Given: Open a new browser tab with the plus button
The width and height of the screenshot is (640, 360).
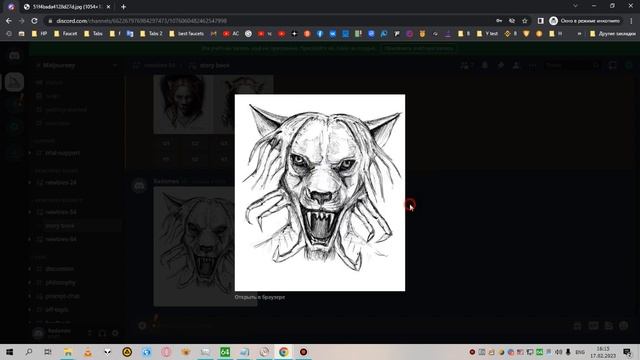Looking at the screenshot, I should pyautogui.click(x=123, y=7).
